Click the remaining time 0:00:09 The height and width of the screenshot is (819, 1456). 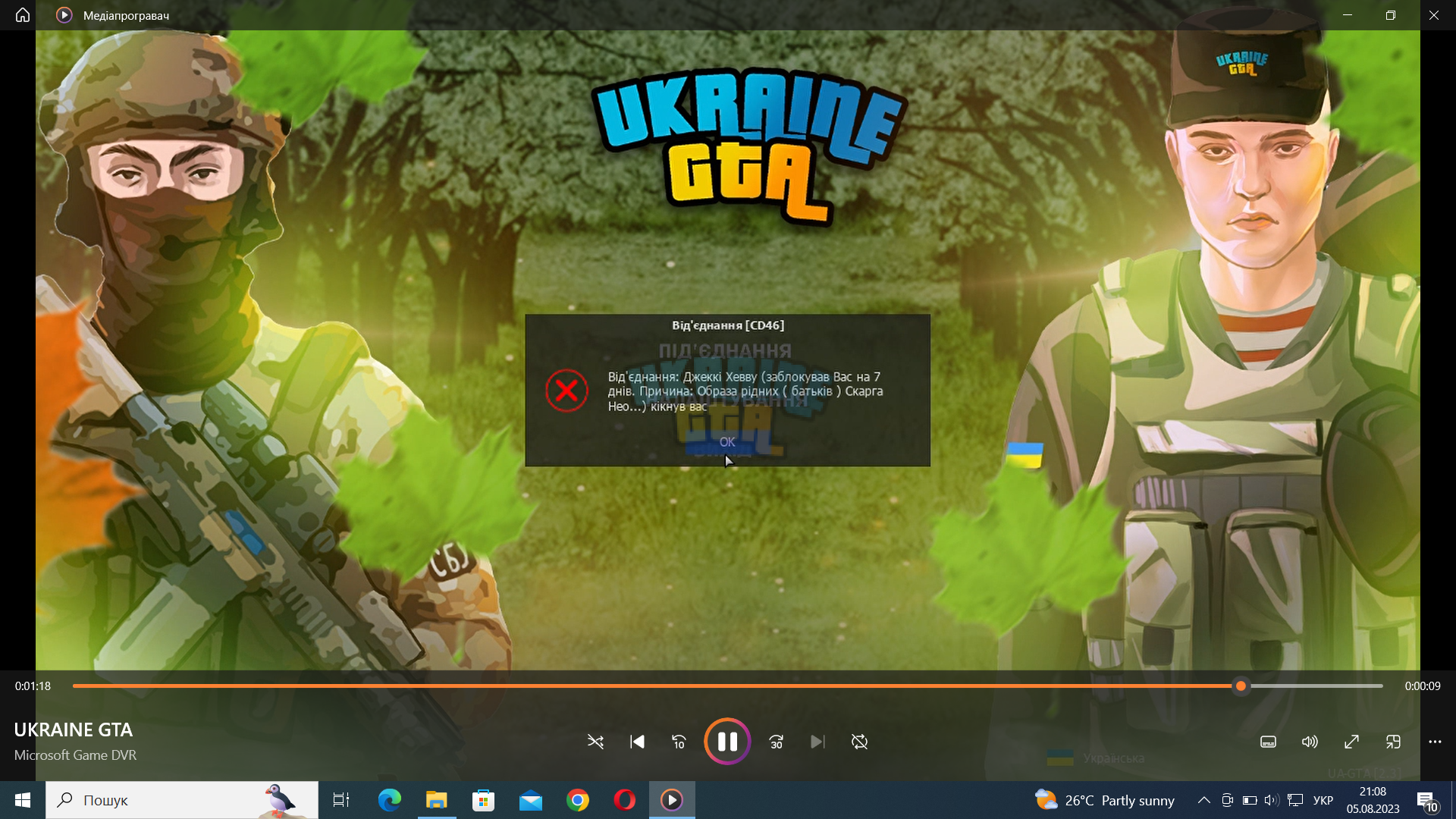[1423, 686]
